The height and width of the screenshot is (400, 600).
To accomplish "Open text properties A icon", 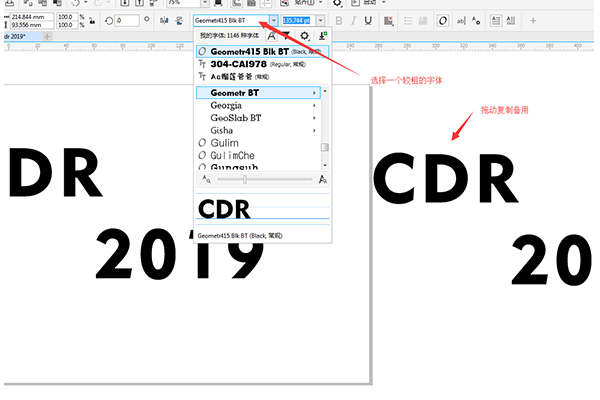I will pos(476,21).
